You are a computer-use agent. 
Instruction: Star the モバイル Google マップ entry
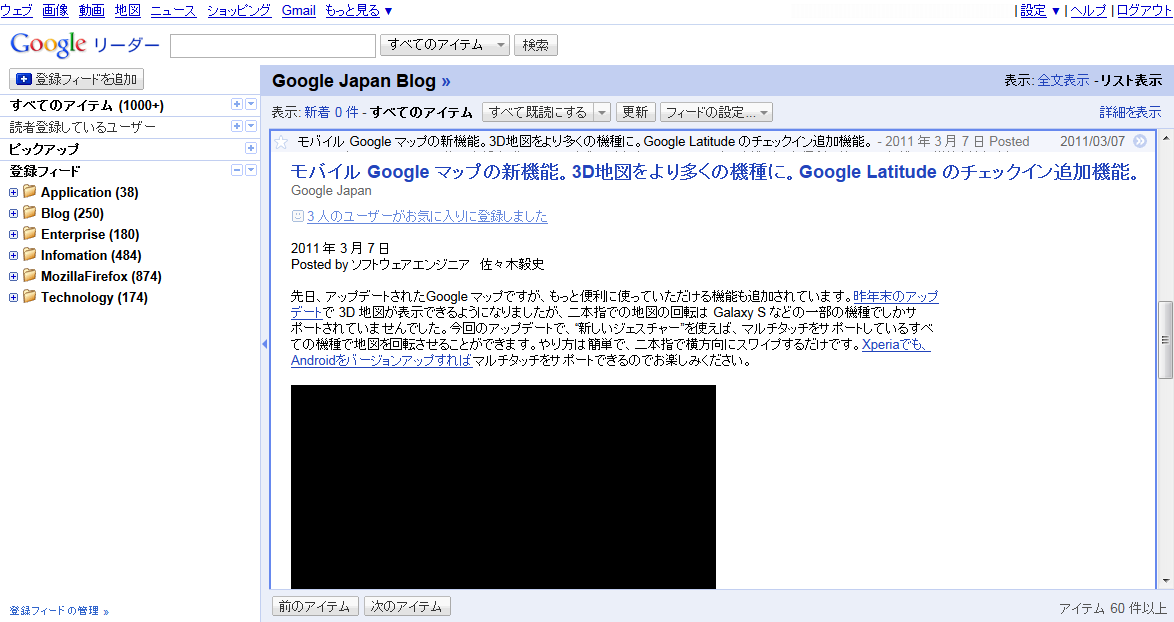pyautogui.click(x=281, y=141)
